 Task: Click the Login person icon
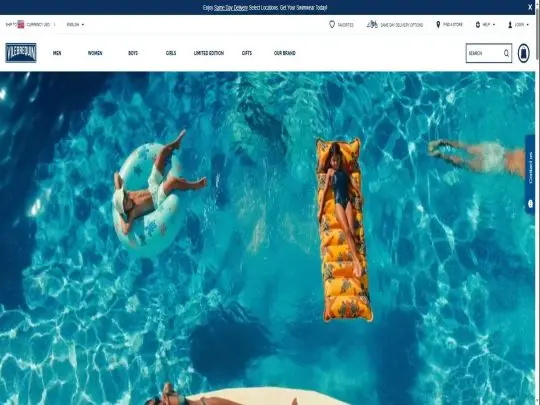point(510,24)
